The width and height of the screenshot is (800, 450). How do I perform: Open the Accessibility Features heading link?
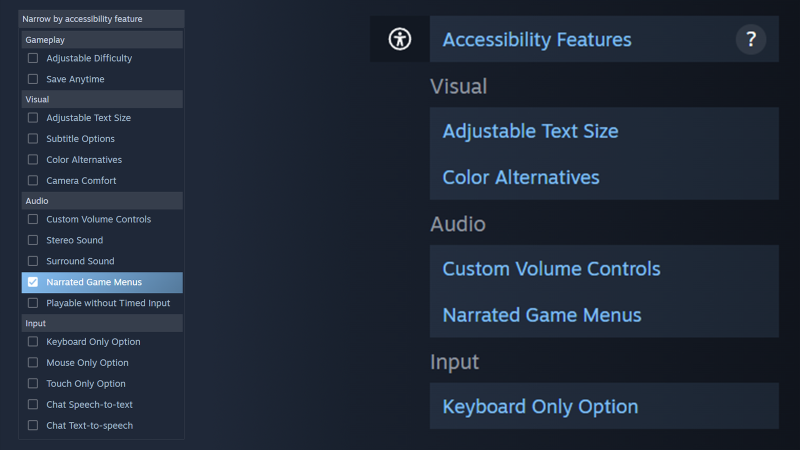coord(537,40)
